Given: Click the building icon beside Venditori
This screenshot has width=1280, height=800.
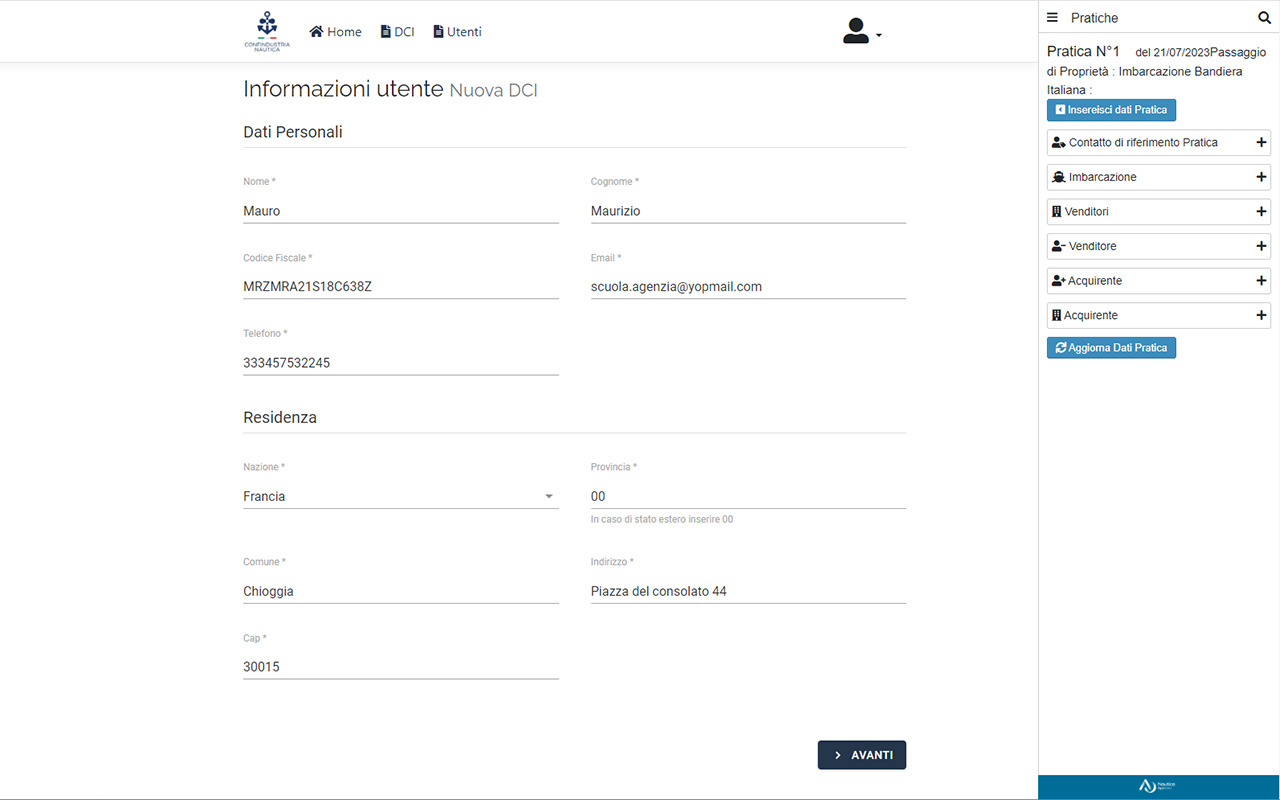Looking at the screenshot, I should [1057, 212].
